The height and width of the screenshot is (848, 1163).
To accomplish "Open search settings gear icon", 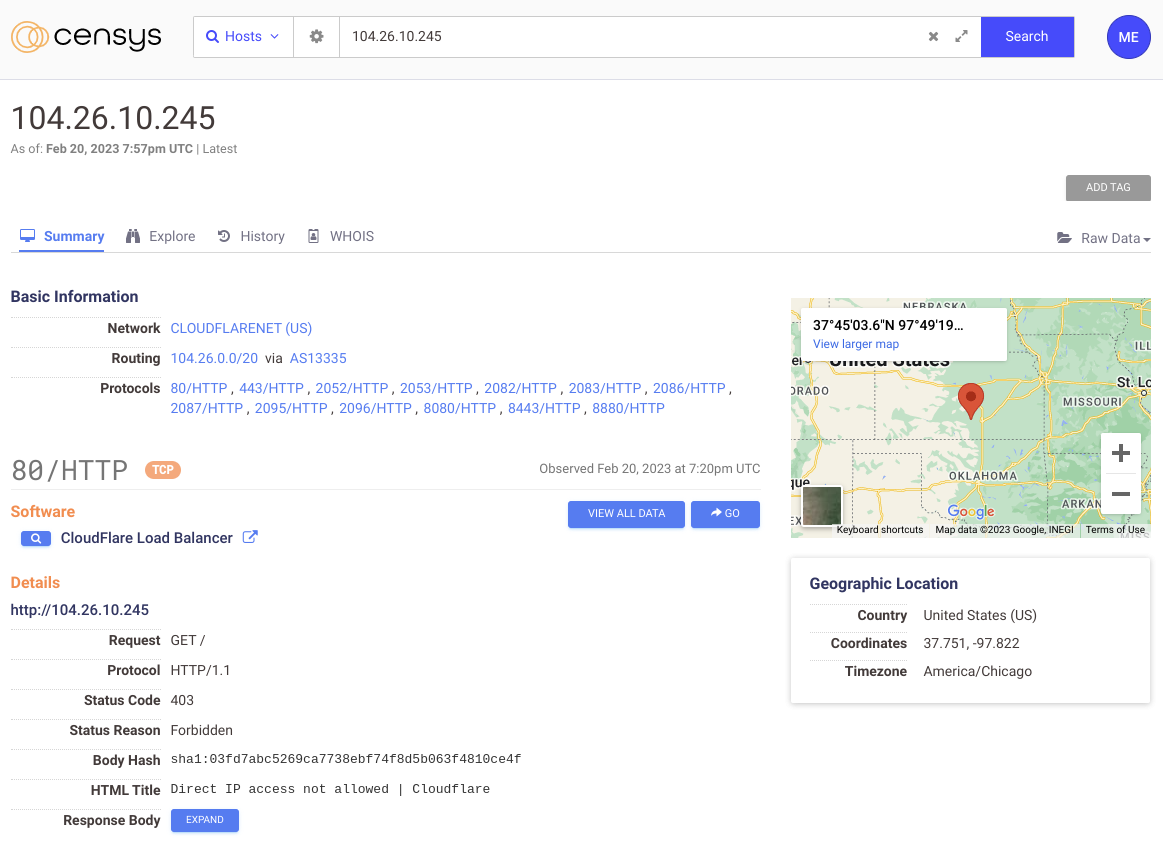I will pyautogui.click(x=316, y=37).
